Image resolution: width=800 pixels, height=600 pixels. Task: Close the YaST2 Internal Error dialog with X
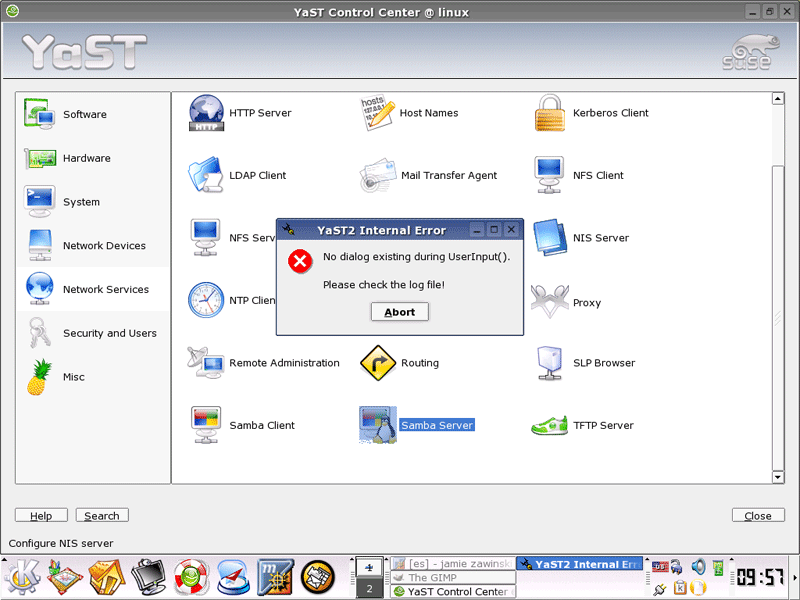(x=511, y=230)
